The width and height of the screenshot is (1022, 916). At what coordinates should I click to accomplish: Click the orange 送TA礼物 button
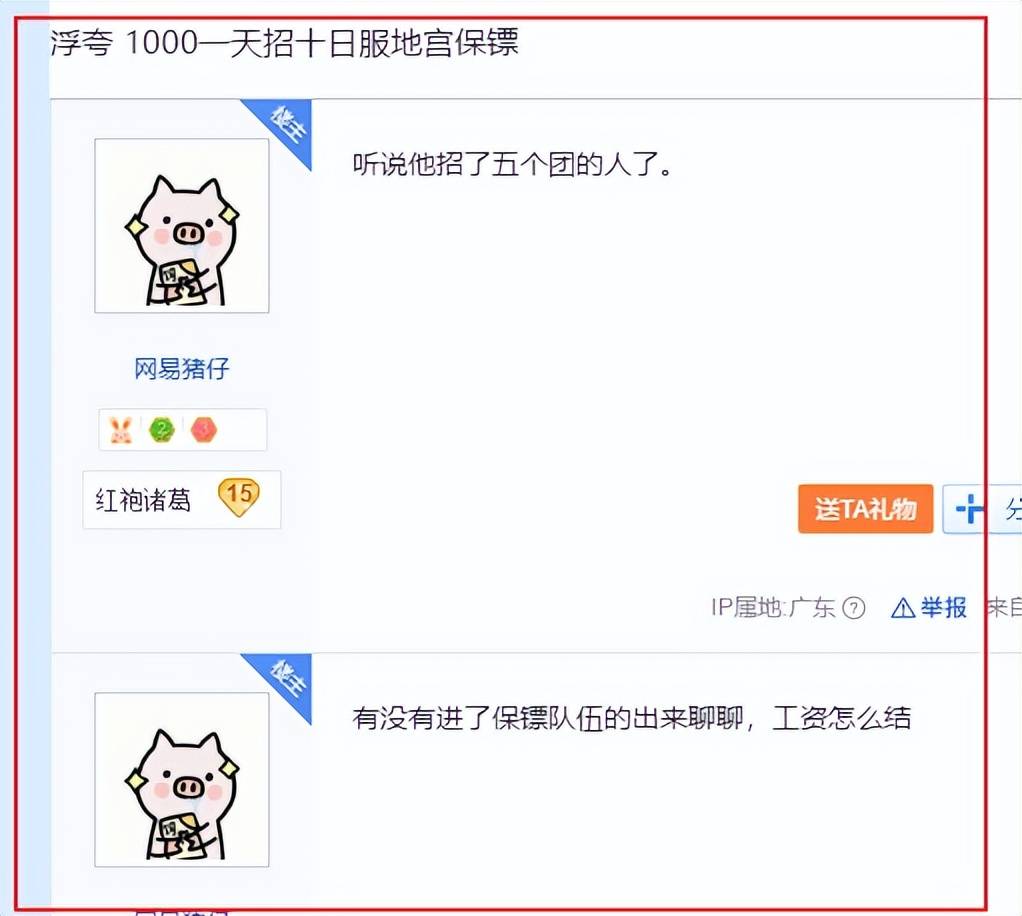click(x=866, y=509)
